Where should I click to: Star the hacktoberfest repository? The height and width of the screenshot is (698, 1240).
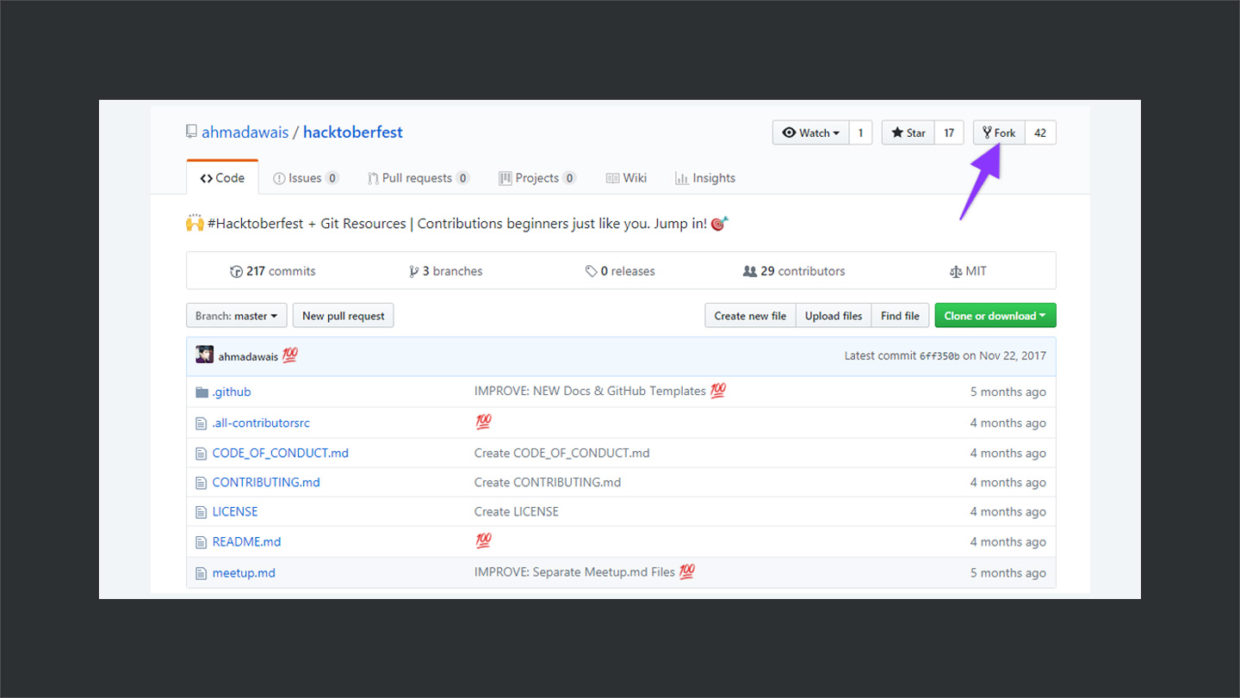[907, 131]
